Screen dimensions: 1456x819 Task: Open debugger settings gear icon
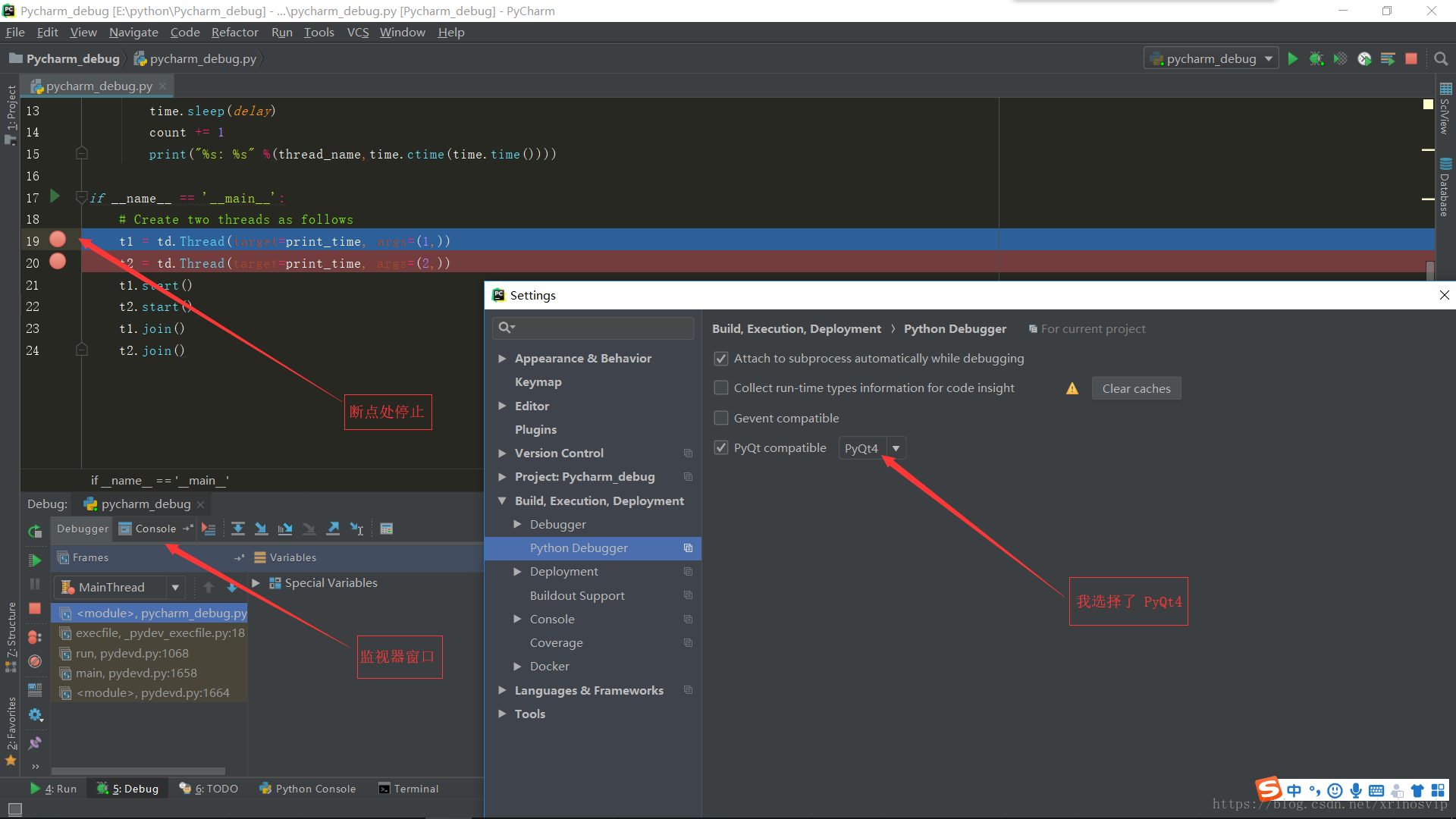pyautogui.click(x=35, y=714)
